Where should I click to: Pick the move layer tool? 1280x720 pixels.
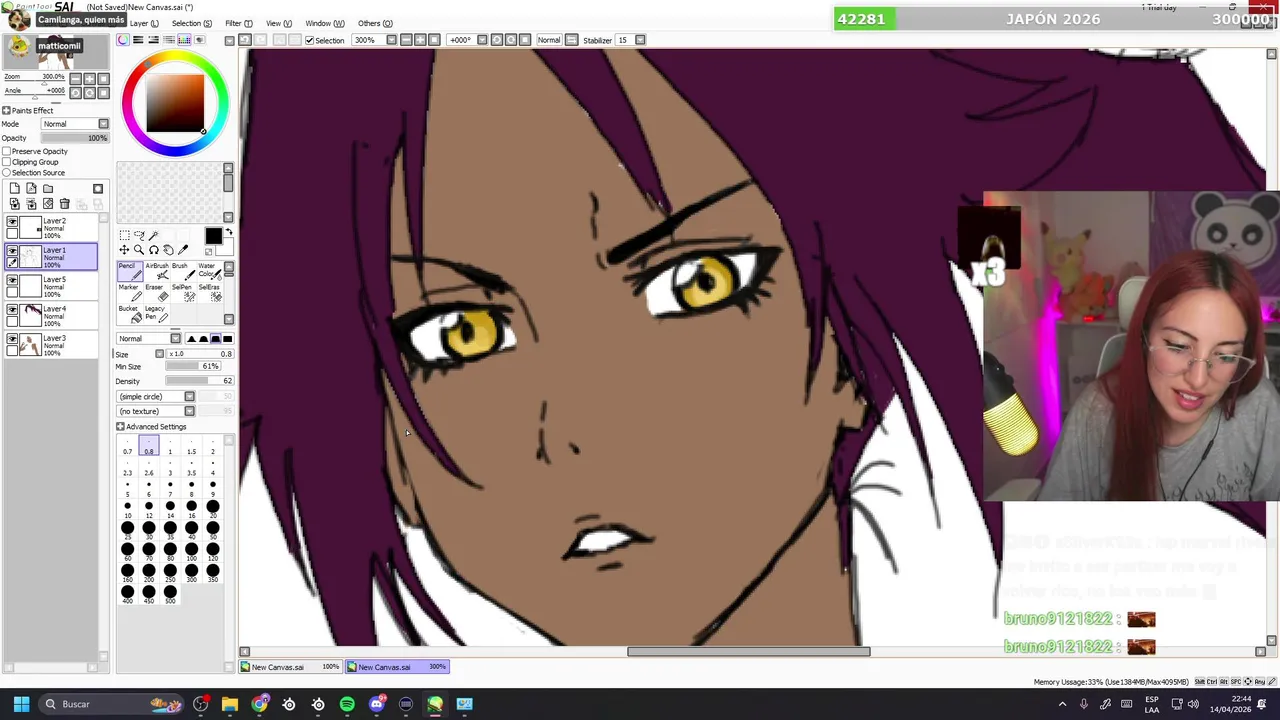click(124, 250)
